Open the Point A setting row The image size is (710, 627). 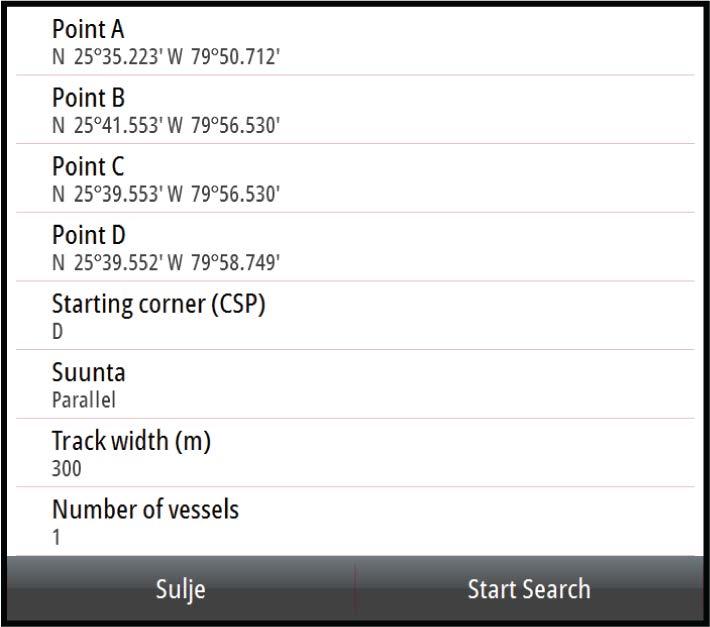[x=355, y=42]
